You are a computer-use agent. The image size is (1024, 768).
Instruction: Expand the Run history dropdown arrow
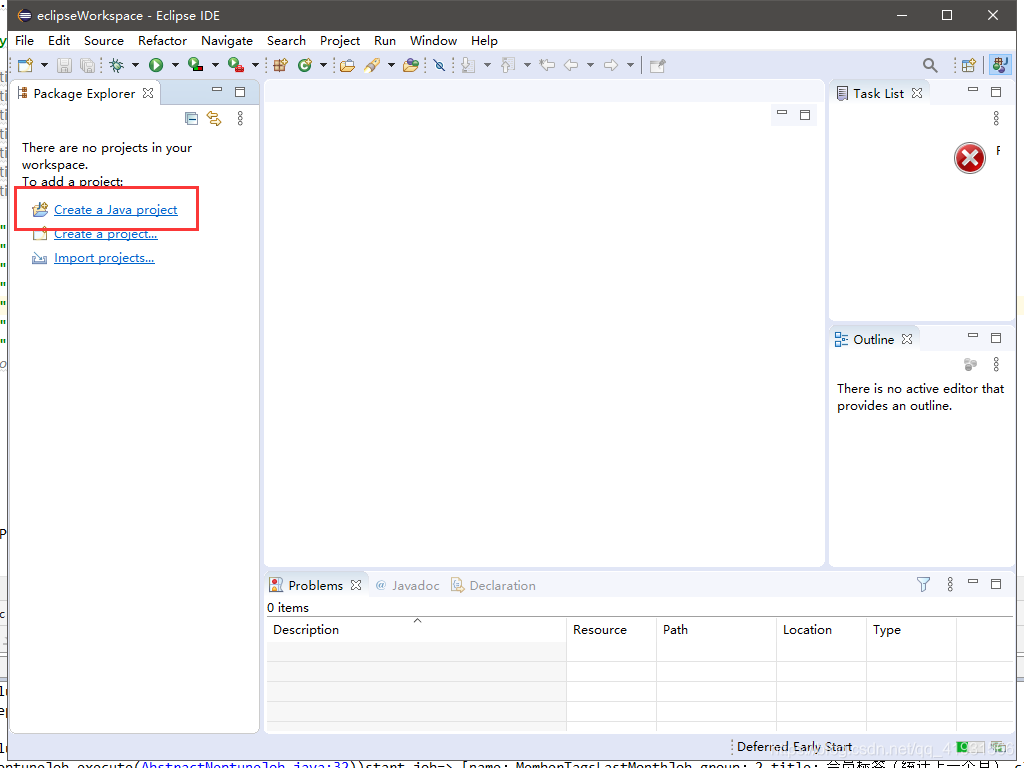[x=175, y=65]
